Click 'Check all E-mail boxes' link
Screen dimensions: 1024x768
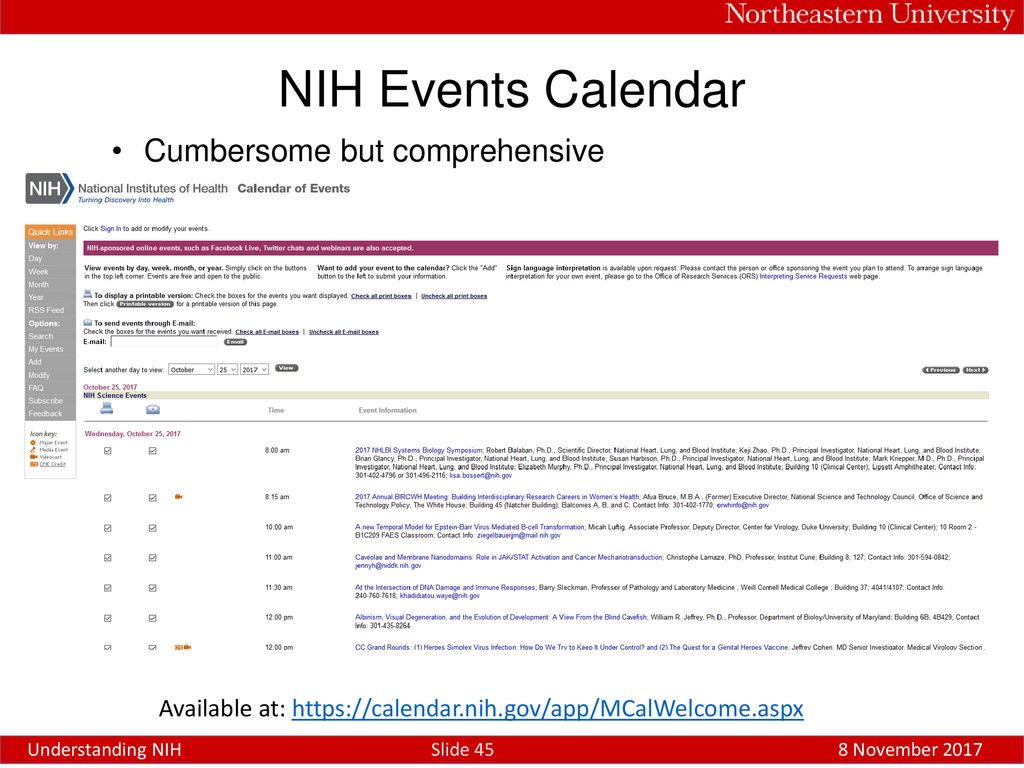click(266, 332)
